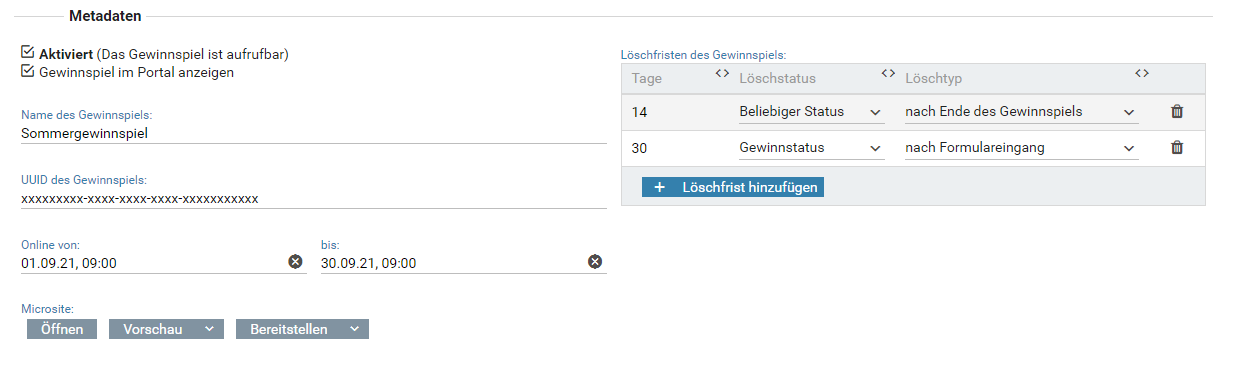Click 'Löschfrist hinzufügen' button
This screenshot has height=366, width=1234.
pos(733,187)
